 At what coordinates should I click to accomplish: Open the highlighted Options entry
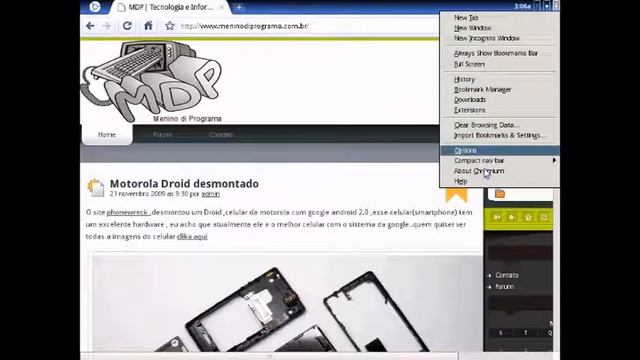pyautogui.click(x=500, y=150)
